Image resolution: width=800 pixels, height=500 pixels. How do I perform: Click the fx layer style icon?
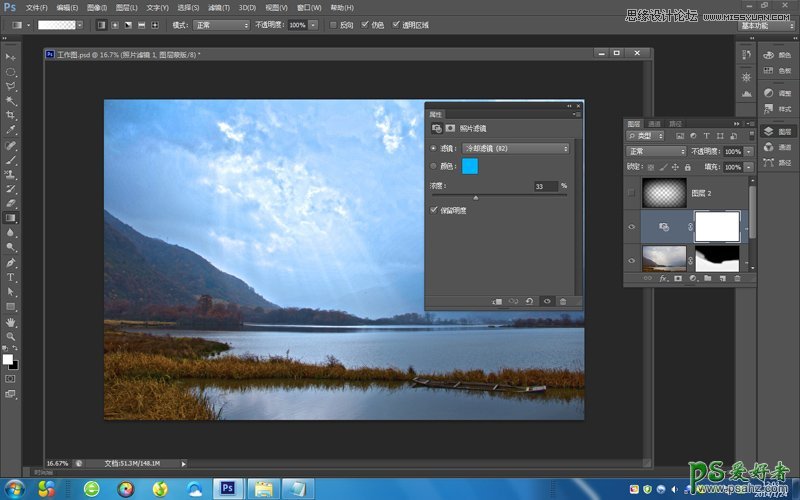click(x=663, y=278)
